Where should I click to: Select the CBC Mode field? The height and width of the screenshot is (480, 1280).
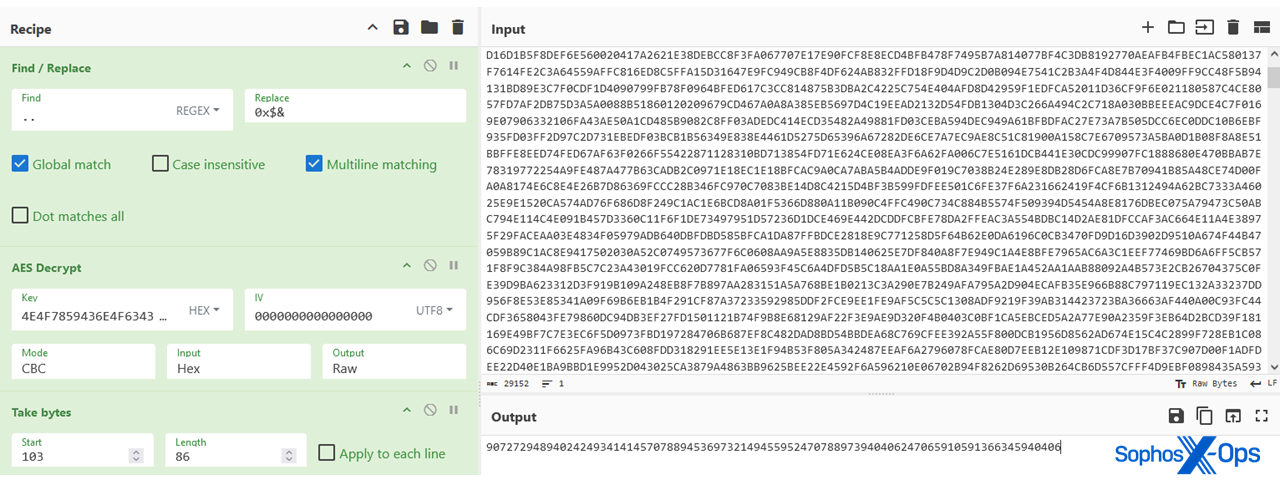pyautogui.click(x=83, y=361)
